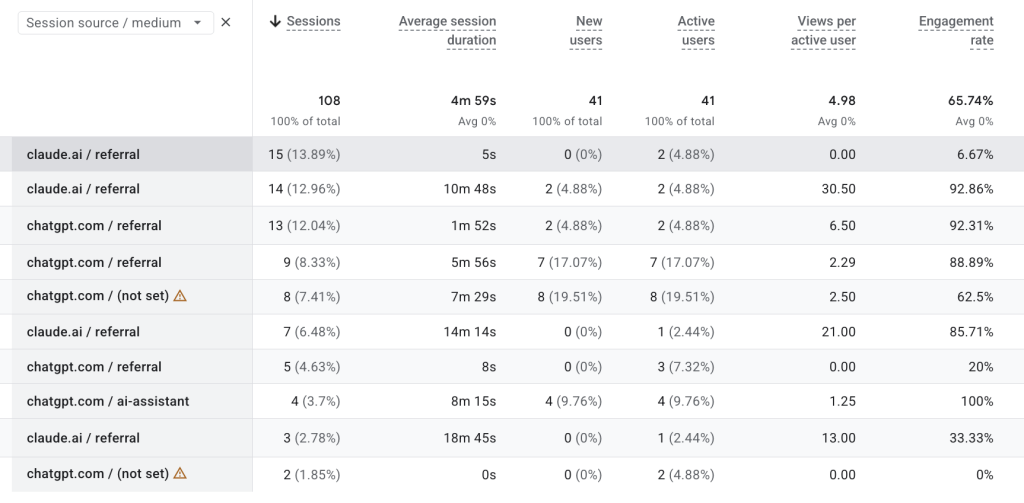This screenshot has width=1024, height=503.
Task: Click the total sessions value 108
Action: click(x=329, y=101)
